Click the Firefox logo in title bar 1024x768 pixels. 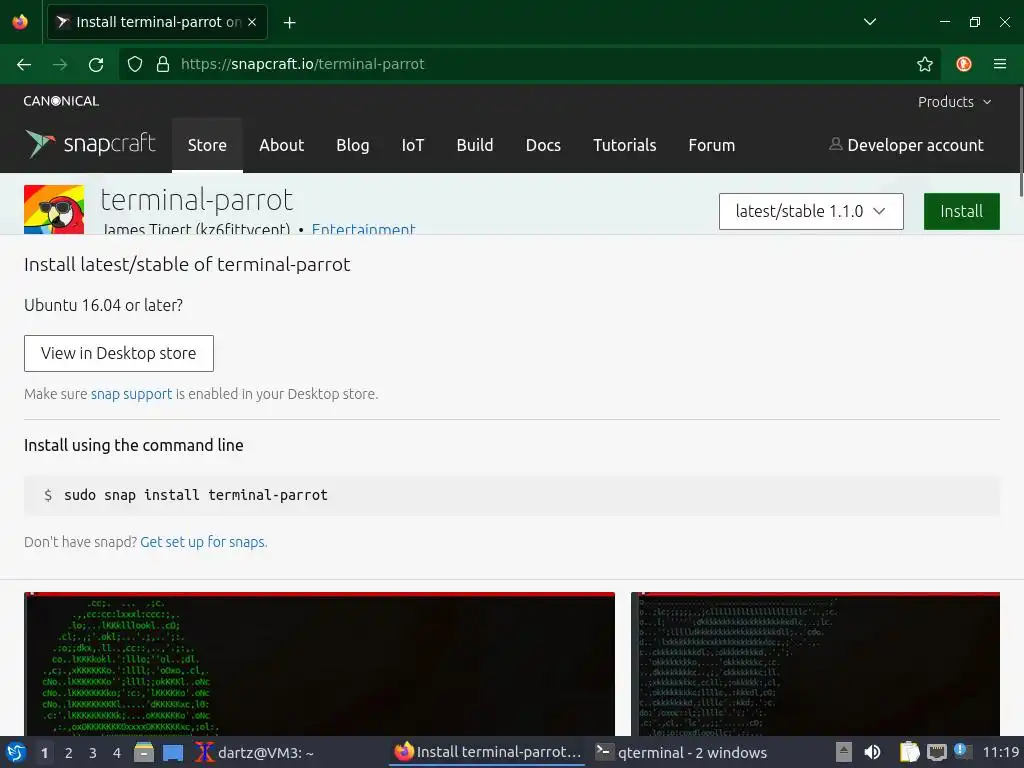[20, 22]
